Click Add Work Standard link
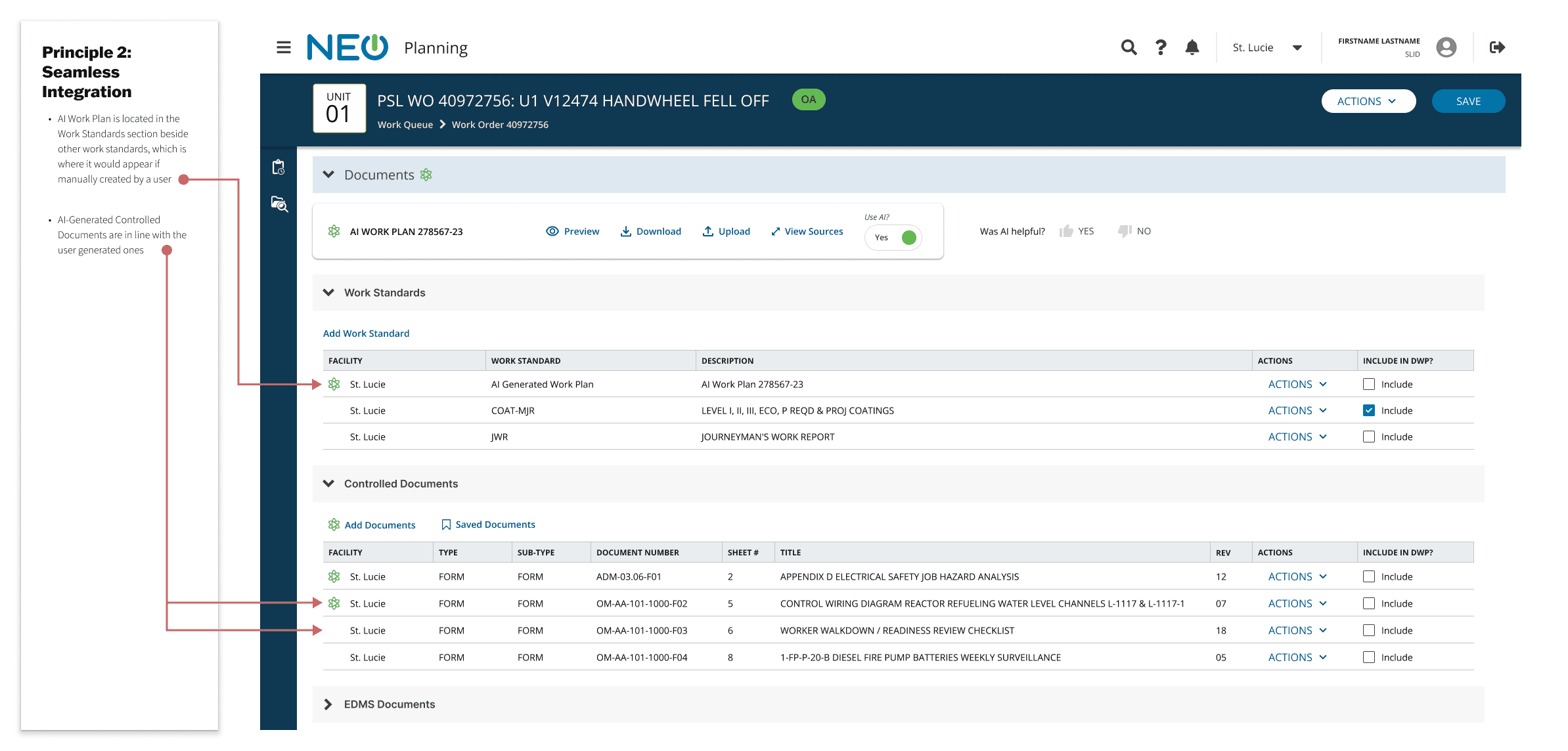 point(366,333)
